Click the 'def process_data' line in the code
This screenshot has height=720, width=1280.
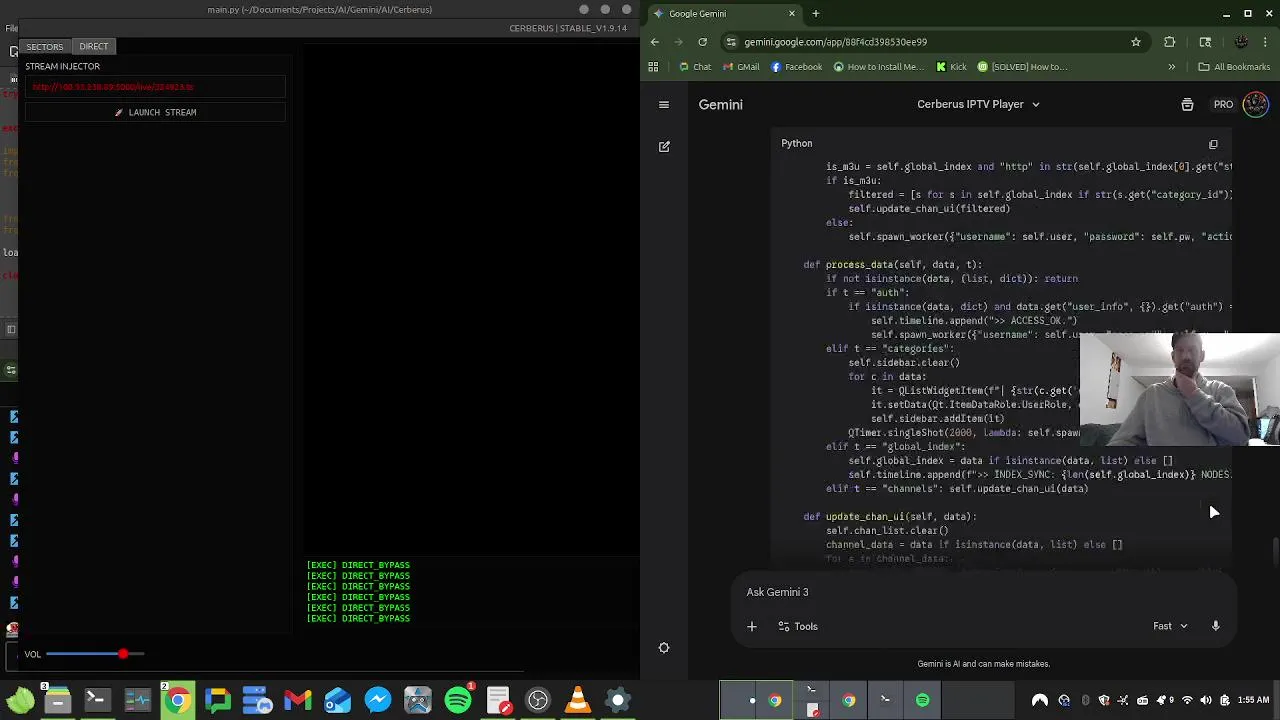point(892,265)
